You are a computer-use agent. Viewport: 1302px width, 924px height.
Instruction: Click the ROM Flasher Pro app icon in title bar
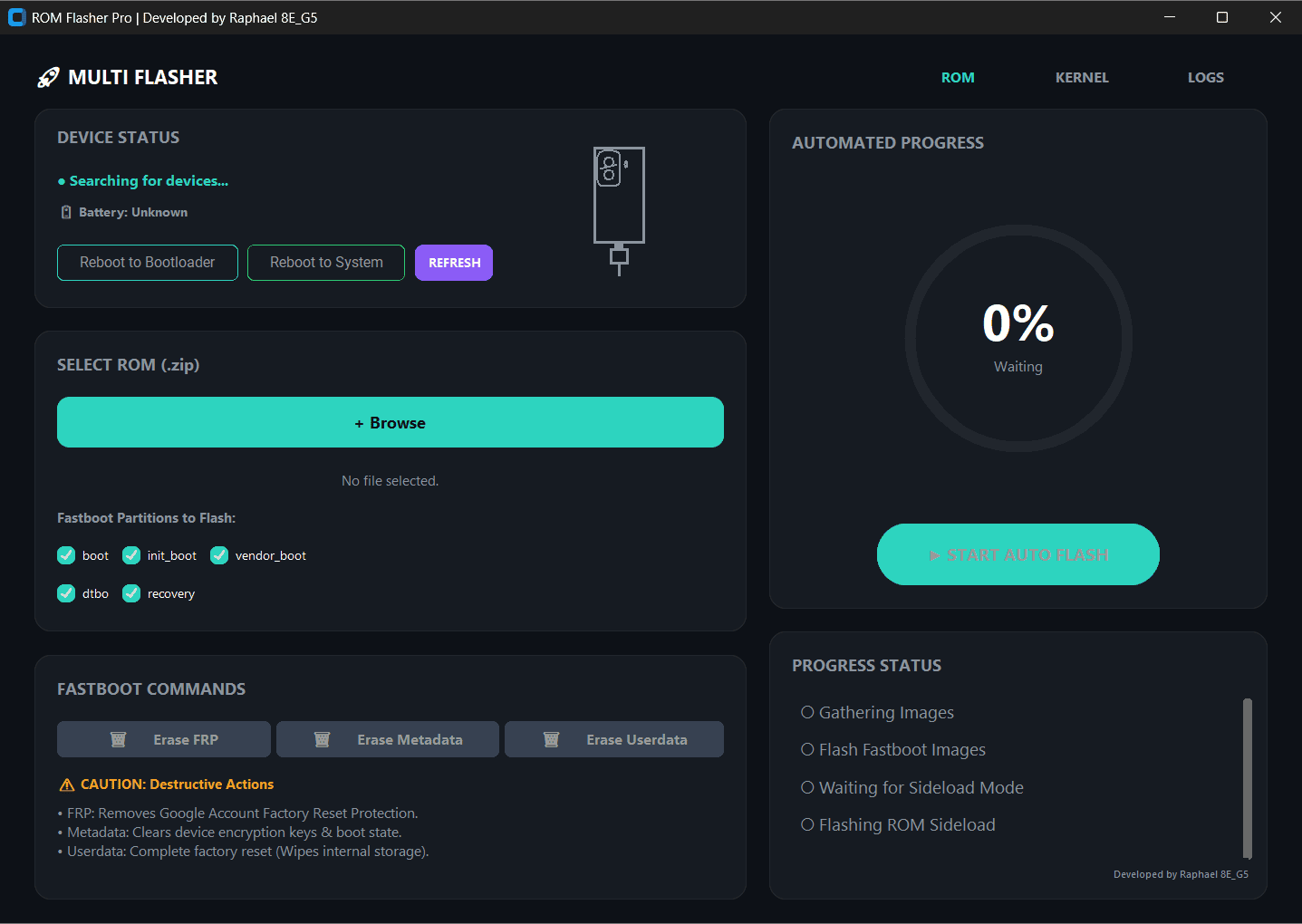[16, 17]
